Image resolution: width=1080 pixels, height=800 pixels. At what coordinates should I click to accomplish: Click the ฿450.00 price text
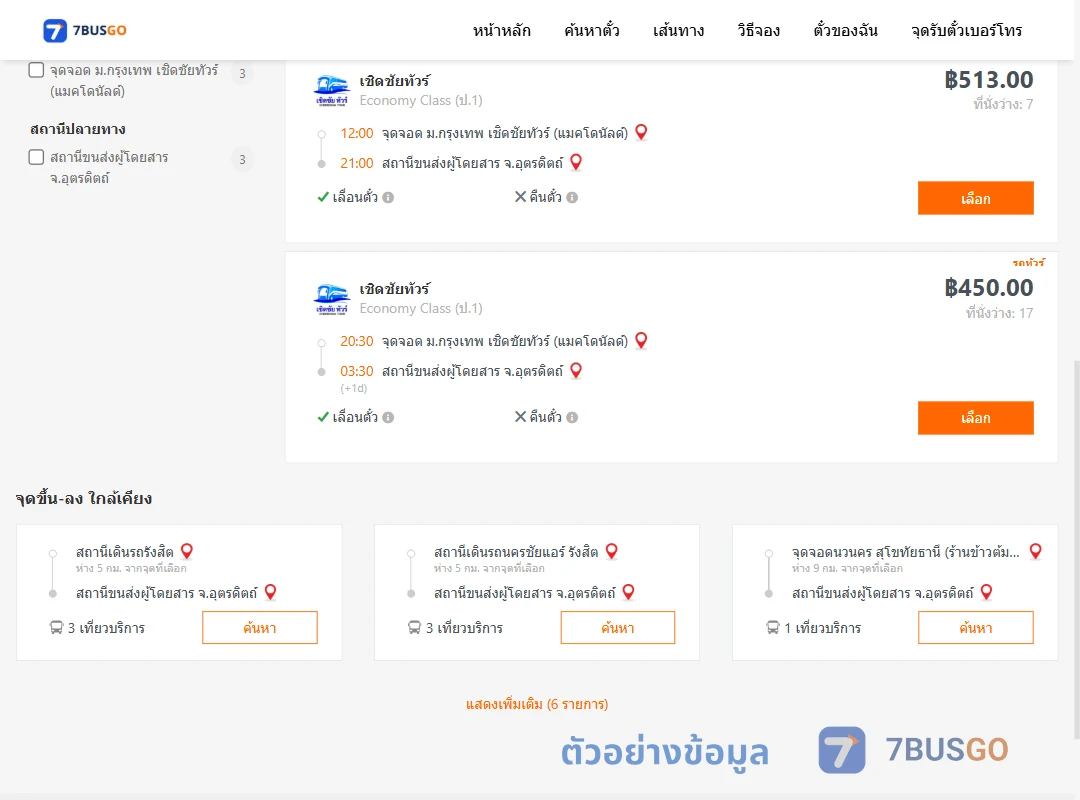tap(988, 288)
